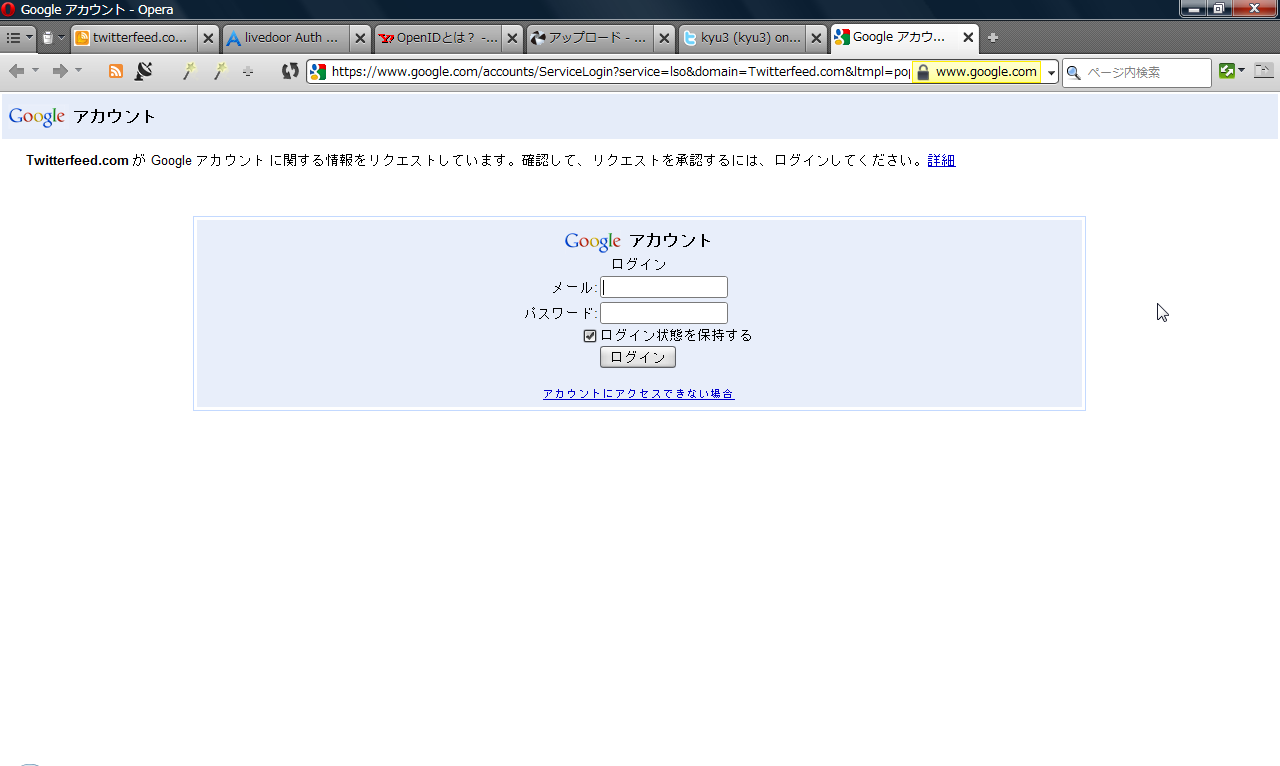Viewport: 1280px width, 766px height.
Task: Click the パスワード: label text
Action: click(x=561, y=314)
